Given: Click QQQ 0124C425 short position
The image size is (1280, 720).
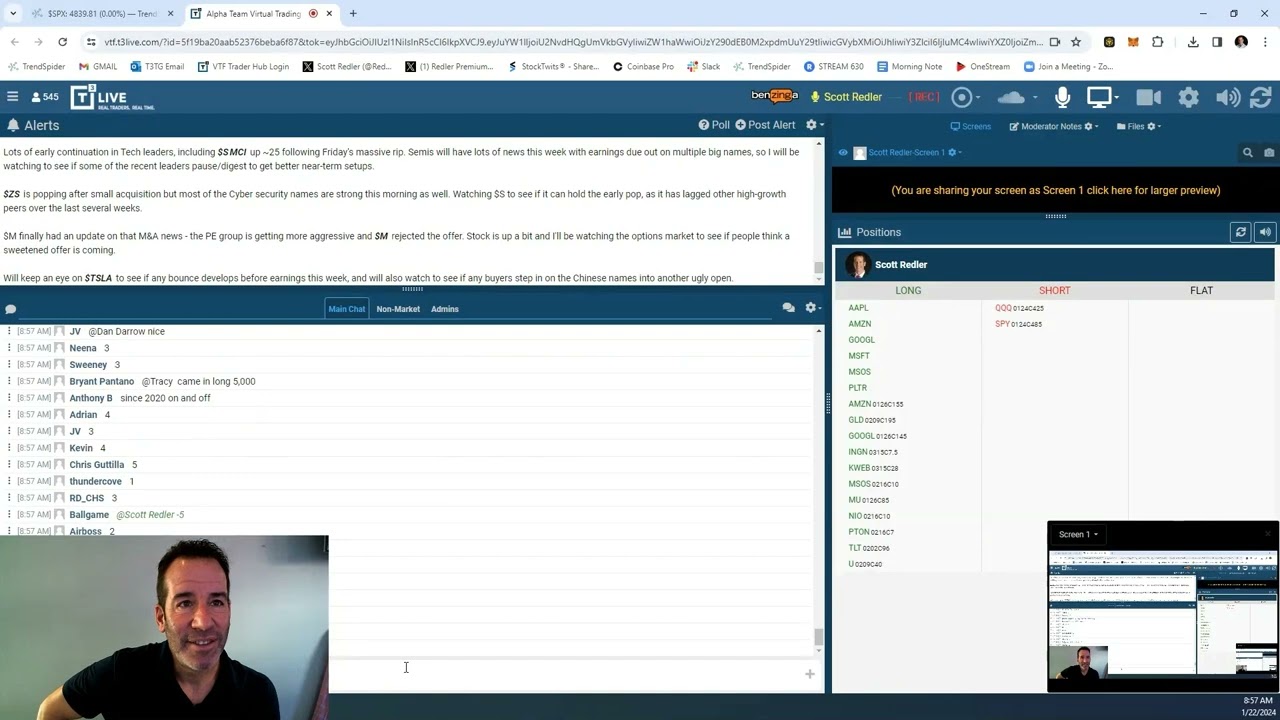Looking at the screenshot, I should (1019, 308).
